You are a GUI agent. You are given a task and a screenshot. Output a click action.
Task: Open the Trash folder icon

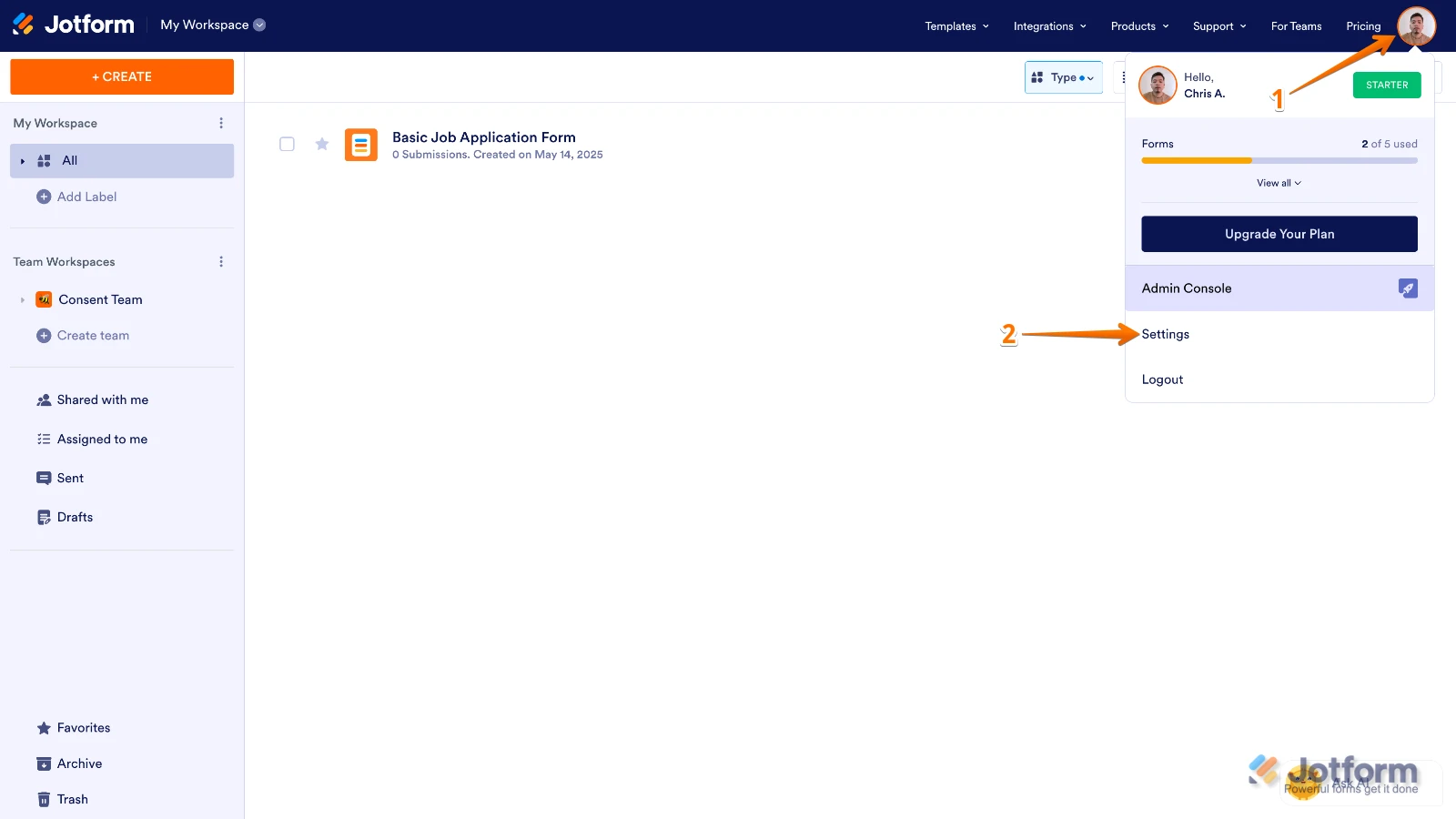[x=44, y=798]
